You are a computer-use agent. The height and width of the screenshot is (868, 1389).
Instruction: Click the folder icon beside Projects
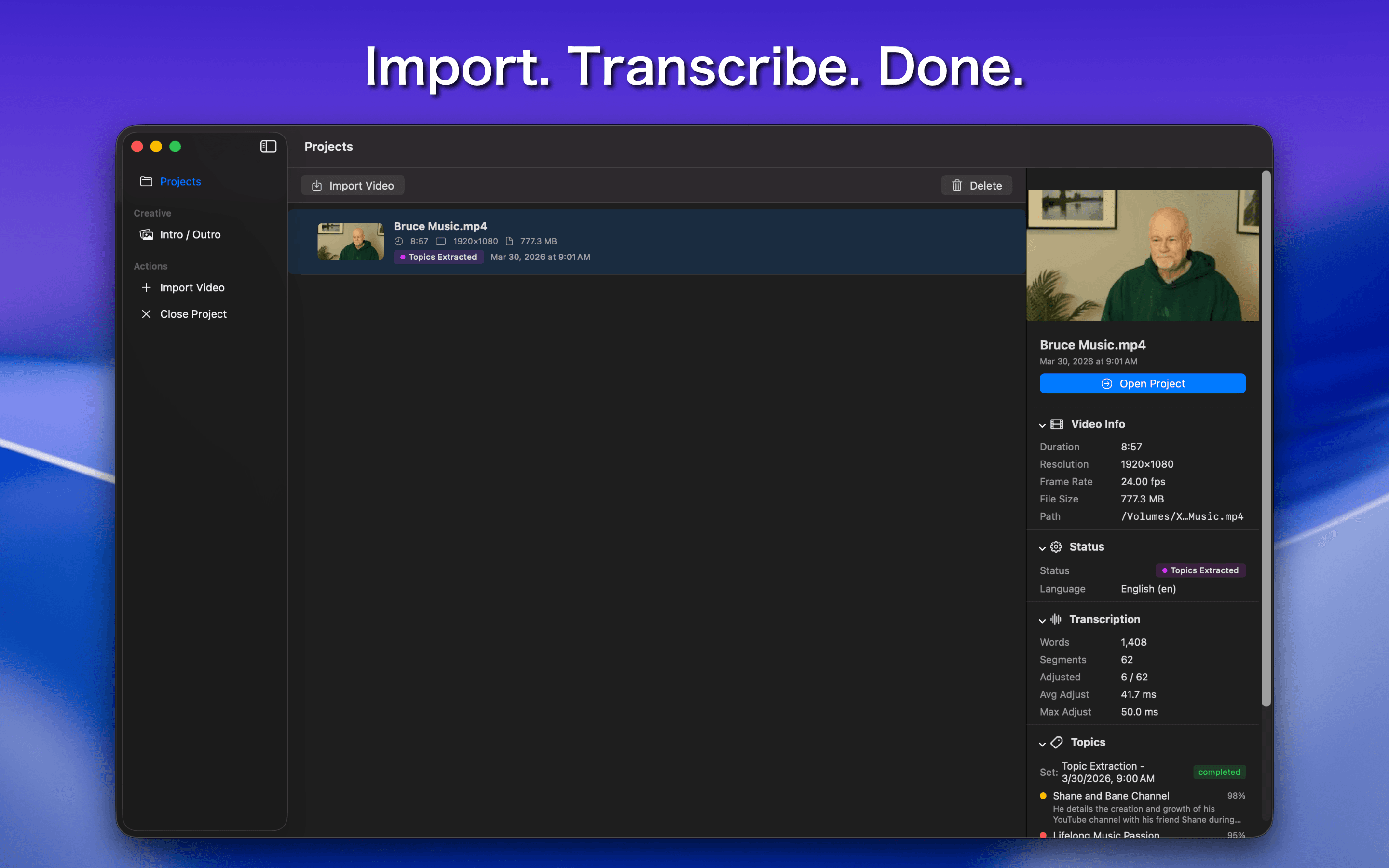coord(147,181)
